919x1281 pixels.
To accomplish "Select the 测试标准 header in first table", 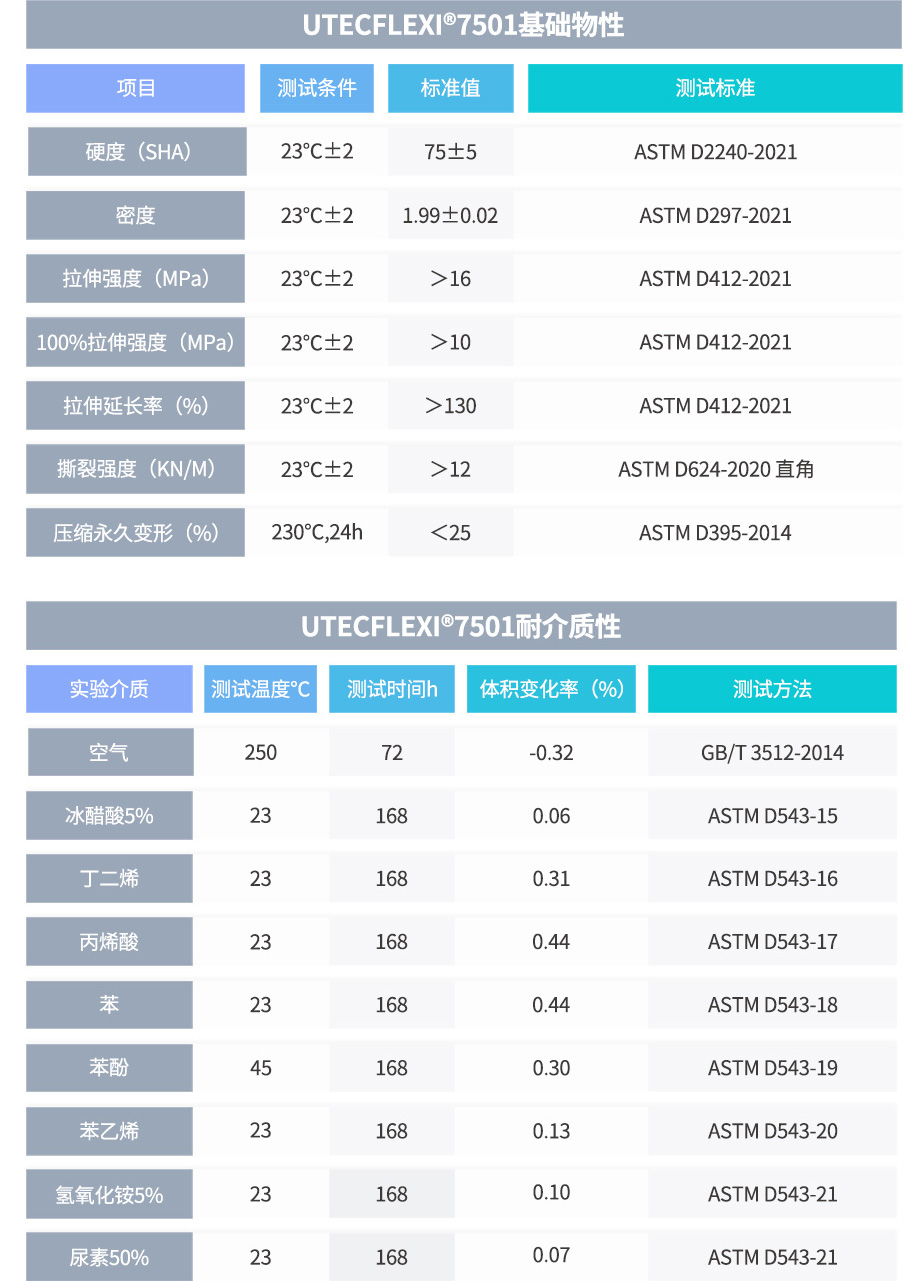I will [715, 88].
